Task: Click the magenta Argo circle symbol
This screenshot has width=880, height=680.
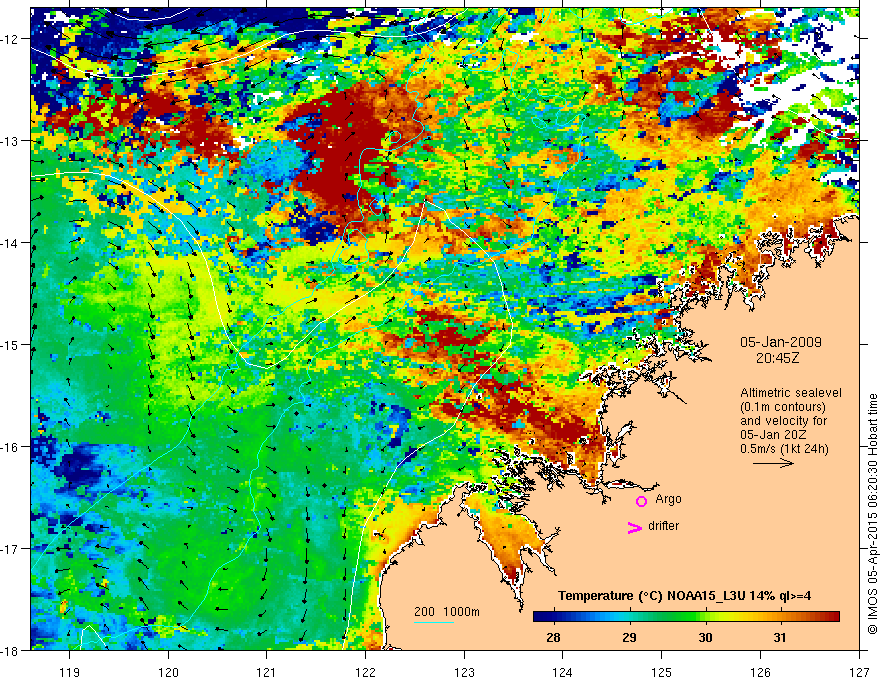Action: click(641, 501)
